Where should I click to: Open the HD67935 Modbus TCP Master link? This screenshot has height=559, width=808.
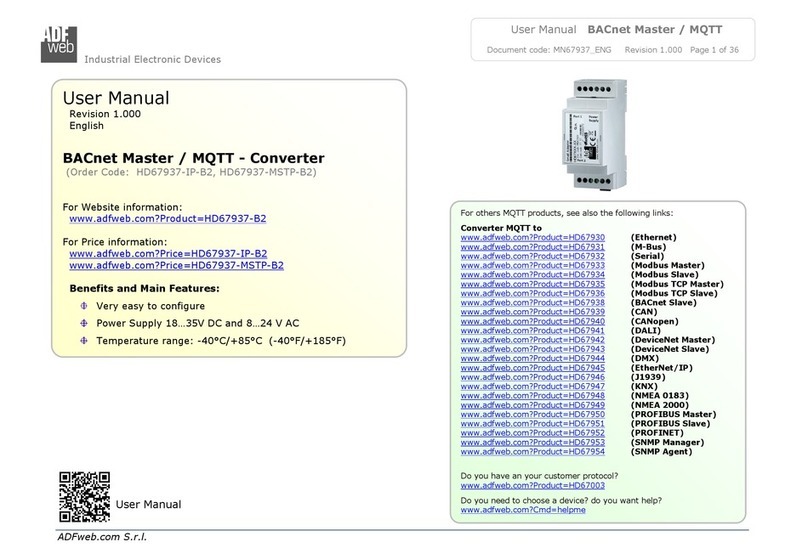[x=533, y=284]
